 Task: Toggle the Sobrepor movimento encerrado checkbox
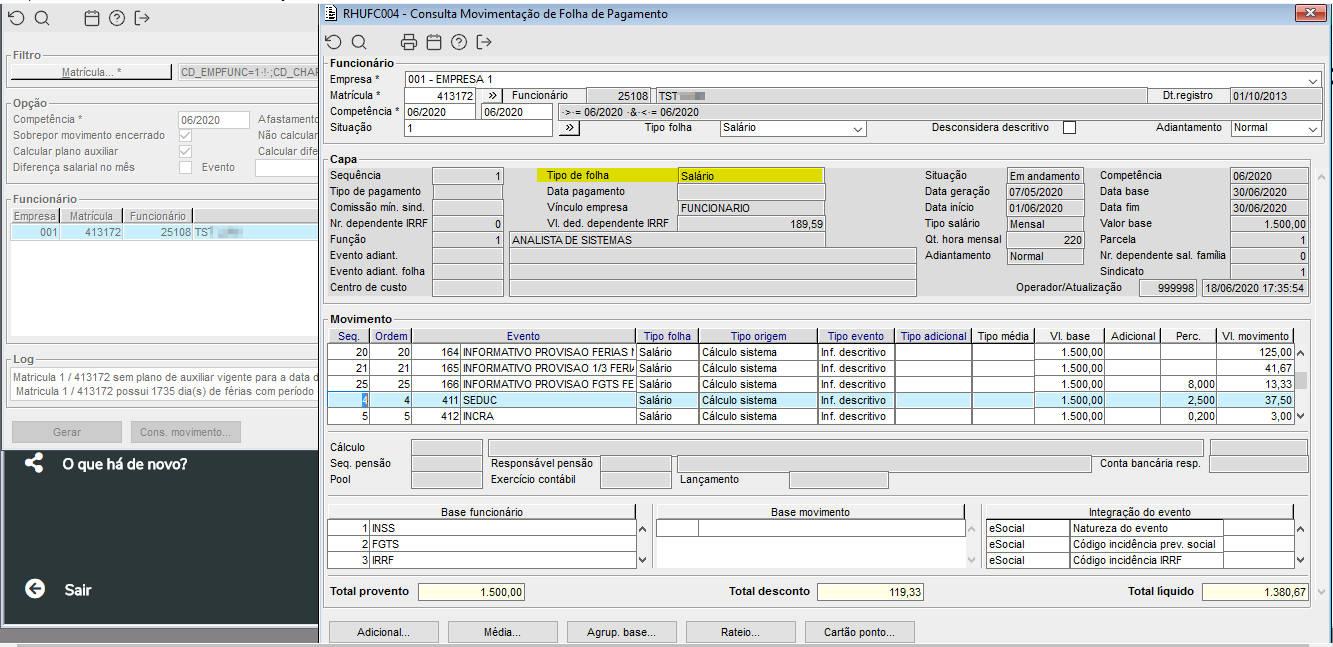point(185,136)
